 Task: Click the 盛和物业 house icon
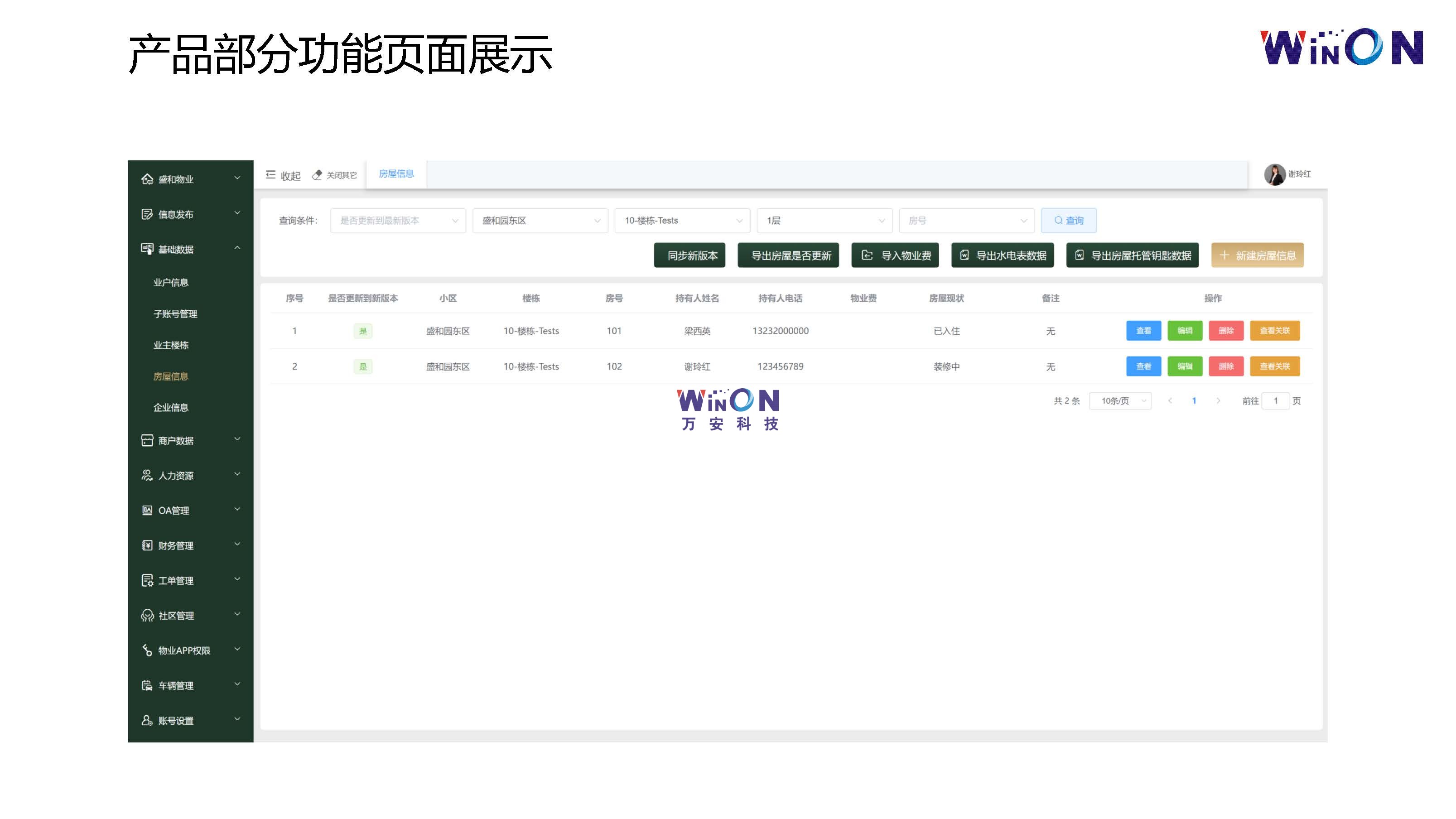click(147, 179)
